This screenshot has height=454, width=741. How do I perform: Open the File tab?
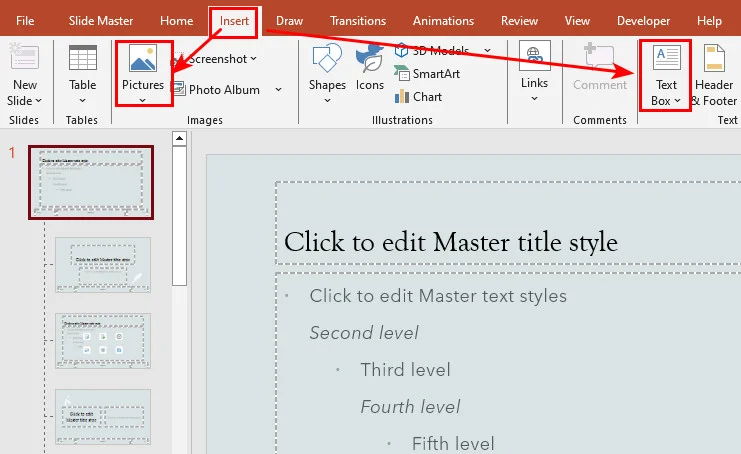click(x=25, y=21)
